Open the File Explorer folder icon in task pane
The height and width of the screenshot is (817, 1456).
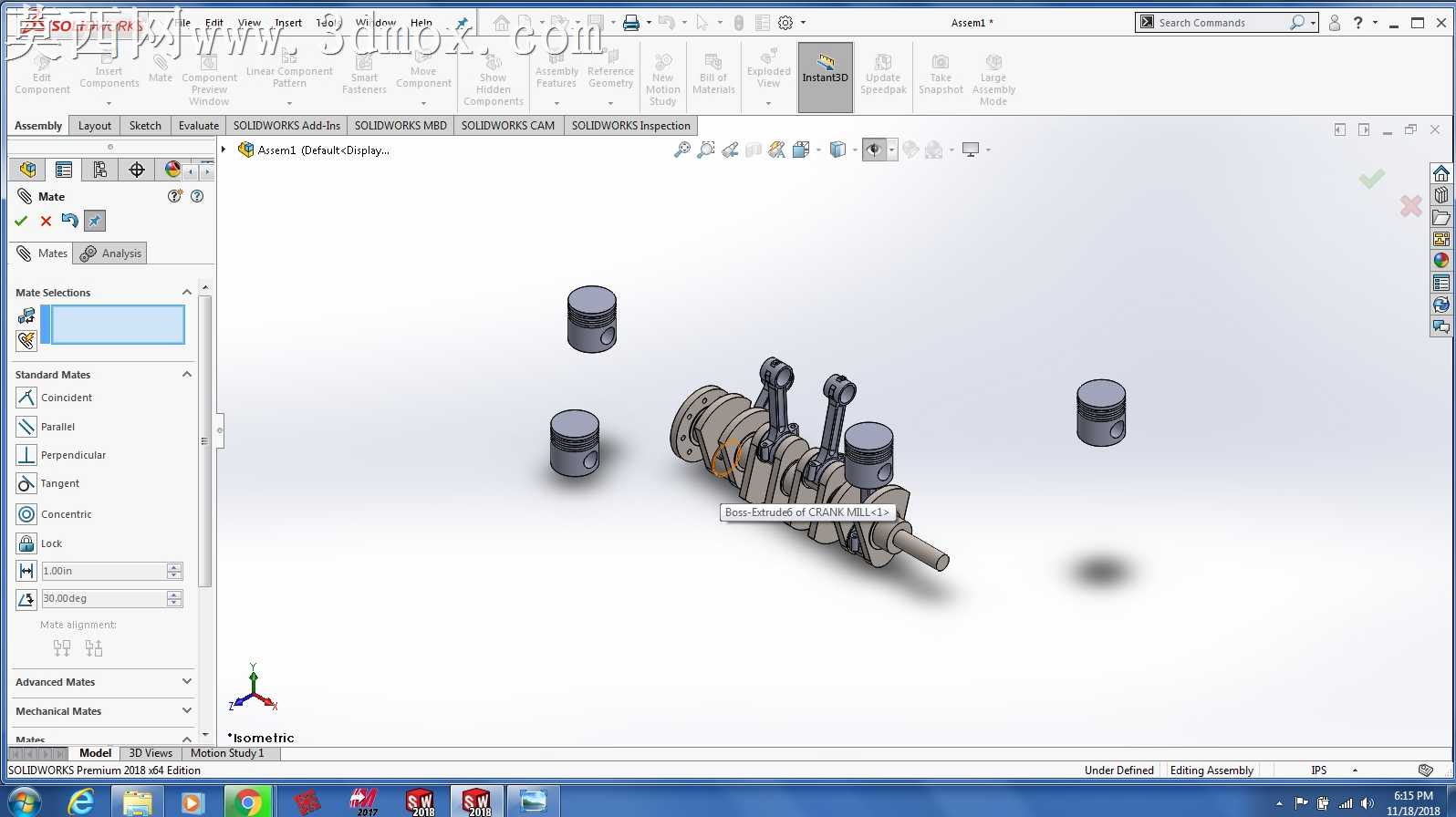[1441, 217]
